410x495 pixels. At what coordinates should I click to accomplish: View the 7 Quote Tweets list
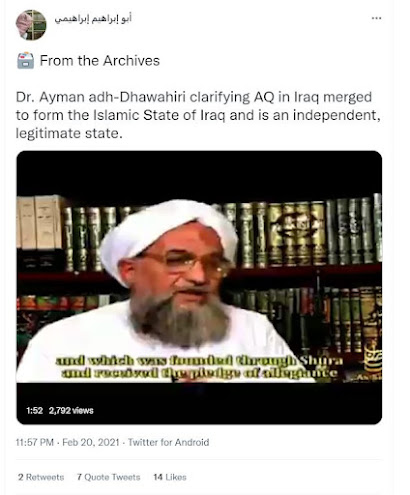click(x=108, y=477)
